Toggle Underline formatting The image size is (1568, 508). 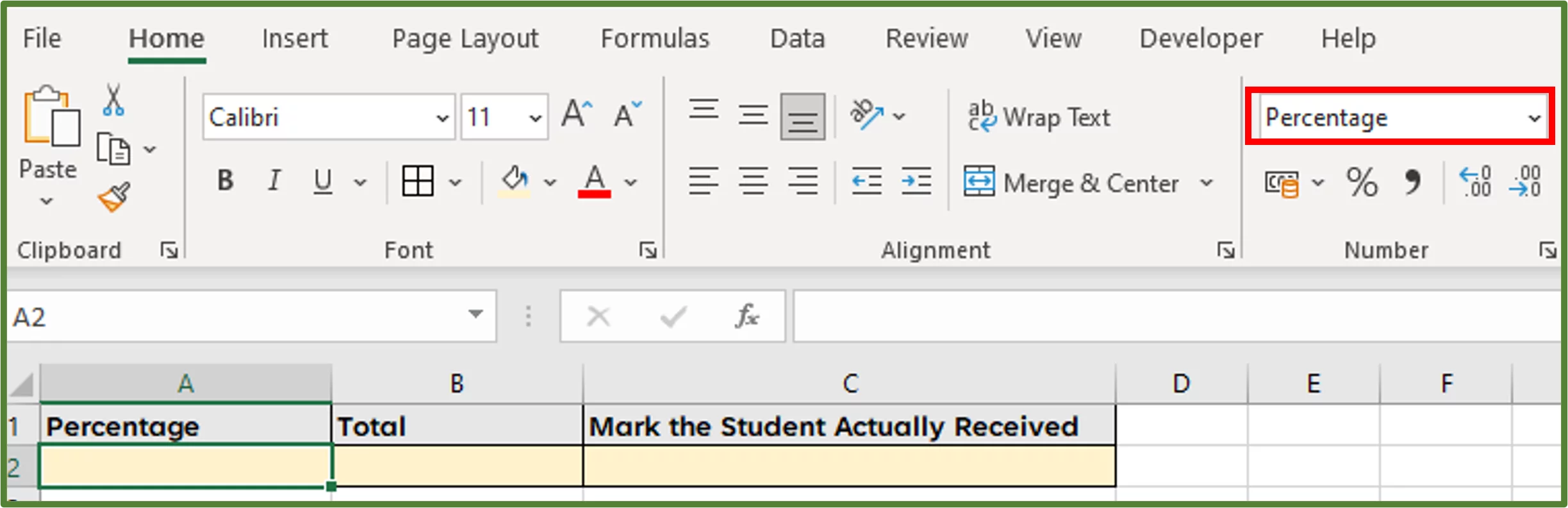click(323, 182)
